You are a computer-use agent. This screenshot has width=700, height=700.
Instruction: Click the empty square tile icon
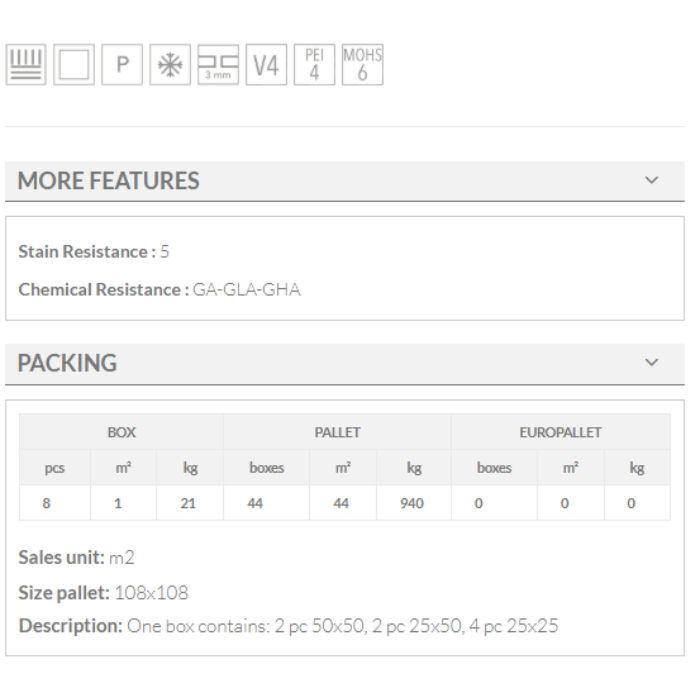click(x=74, y=66)
